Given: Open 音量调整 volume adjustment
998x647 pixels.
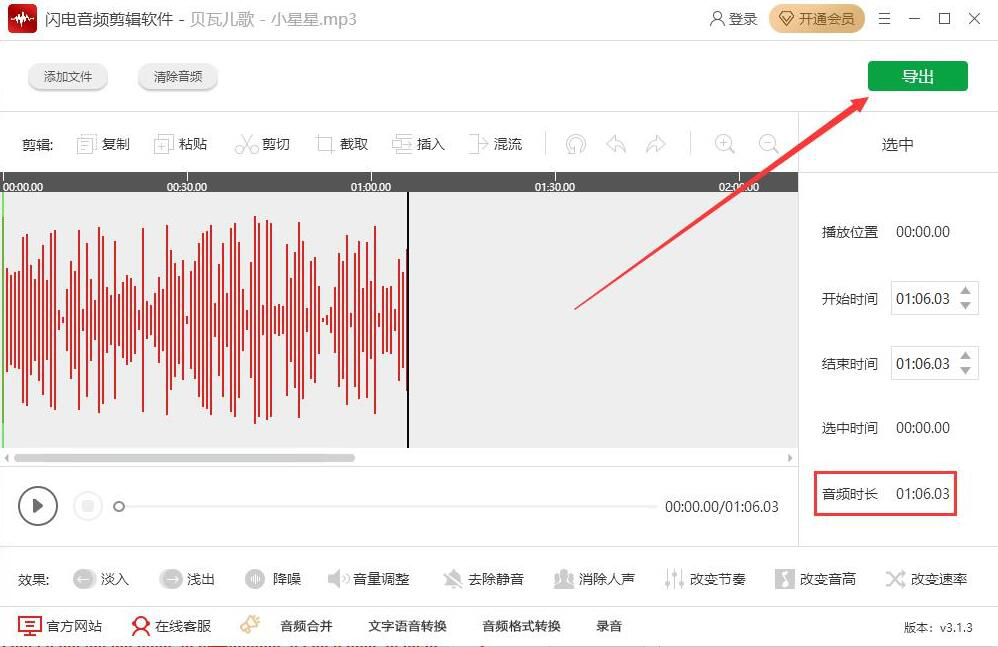Looking at the screenshot, I should pyautogui.click(x=369, y=579).
